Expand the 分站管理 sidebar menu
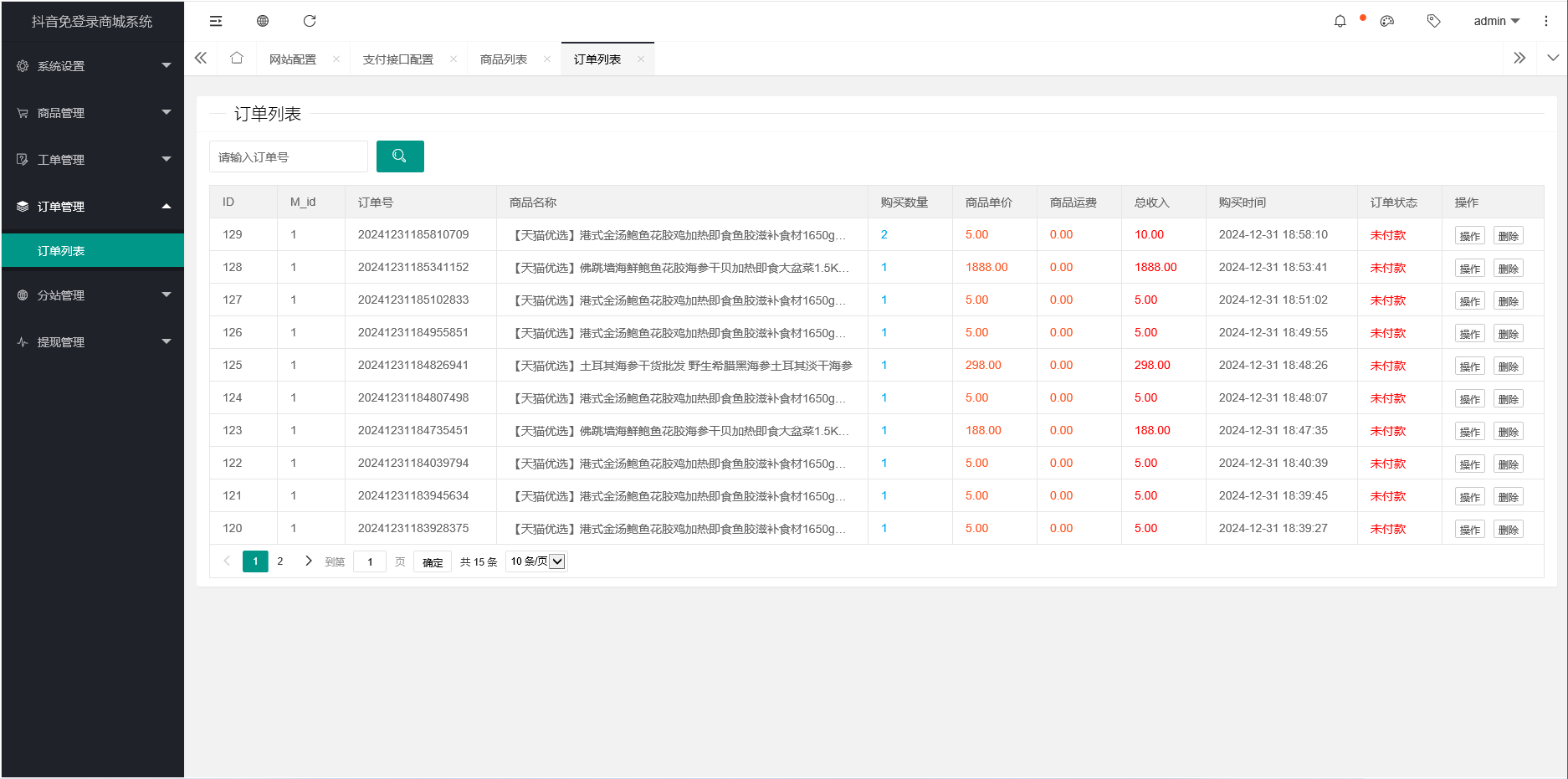This screenshot has width=1568, height=779. pos(93,295)
